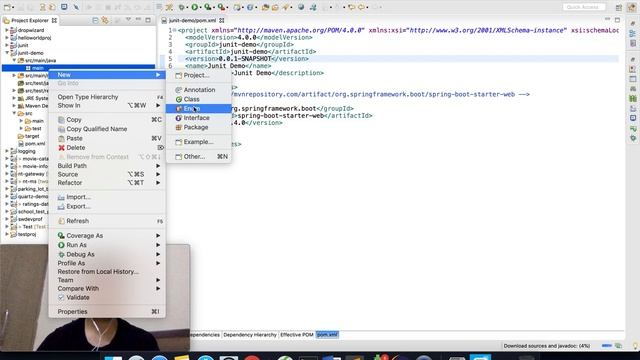Toggle Validate in the context menu
The height and width of the screenshot is (360, 640).
coord(107,298)
